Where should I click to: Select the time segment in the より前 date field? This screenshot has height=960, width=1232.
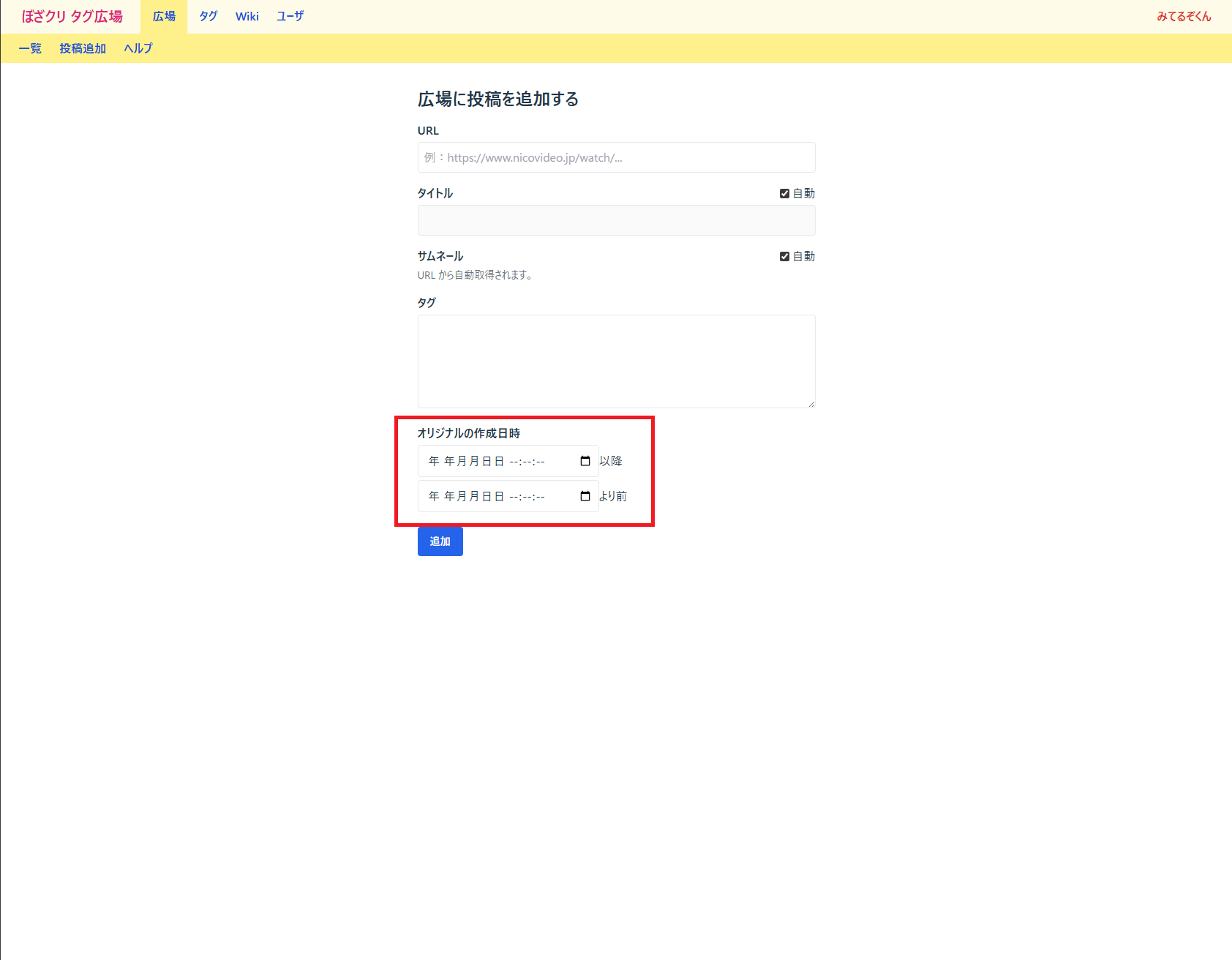tap(527, 496)
